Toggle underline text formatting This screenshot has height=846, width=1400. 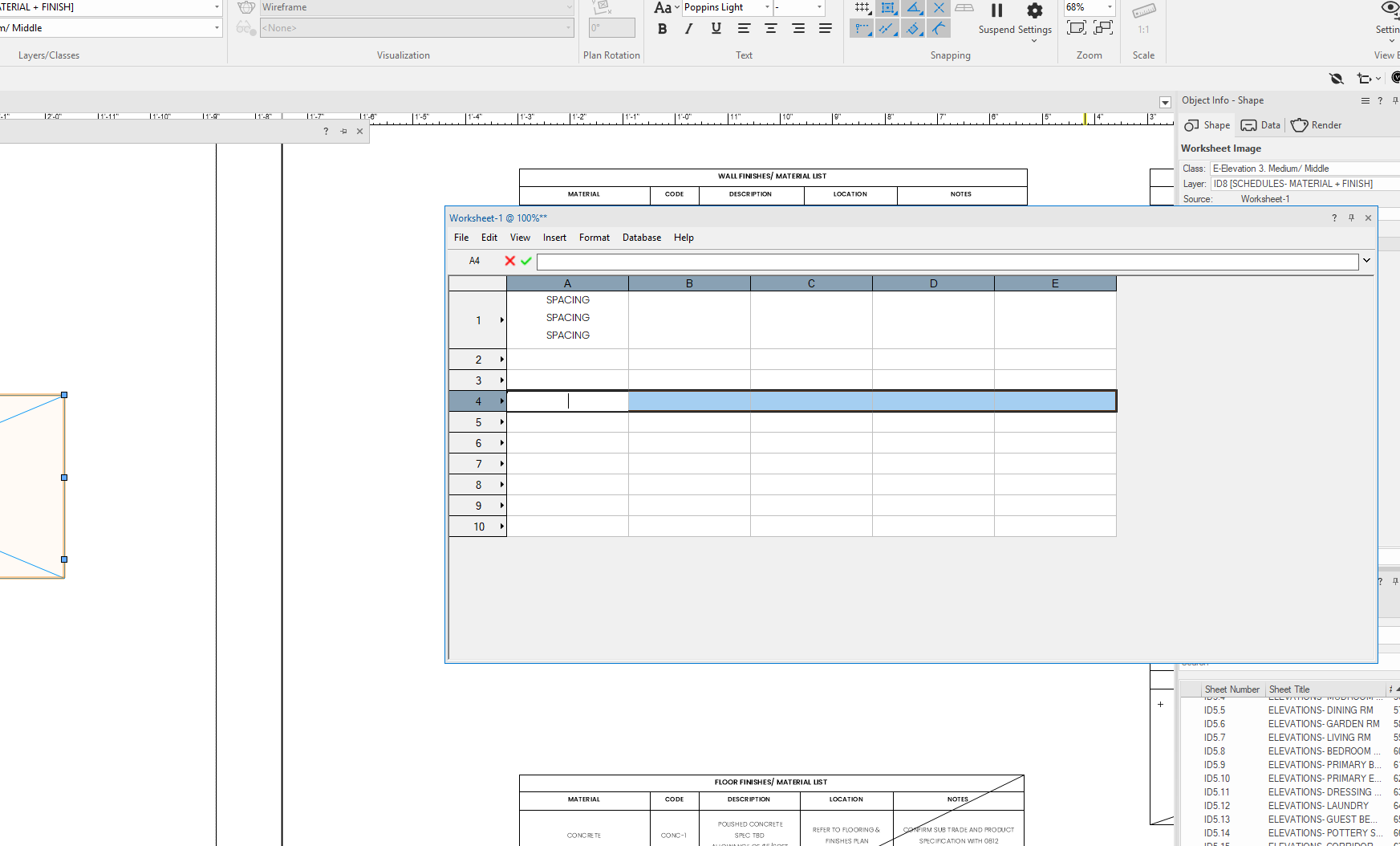pos(716,28)
